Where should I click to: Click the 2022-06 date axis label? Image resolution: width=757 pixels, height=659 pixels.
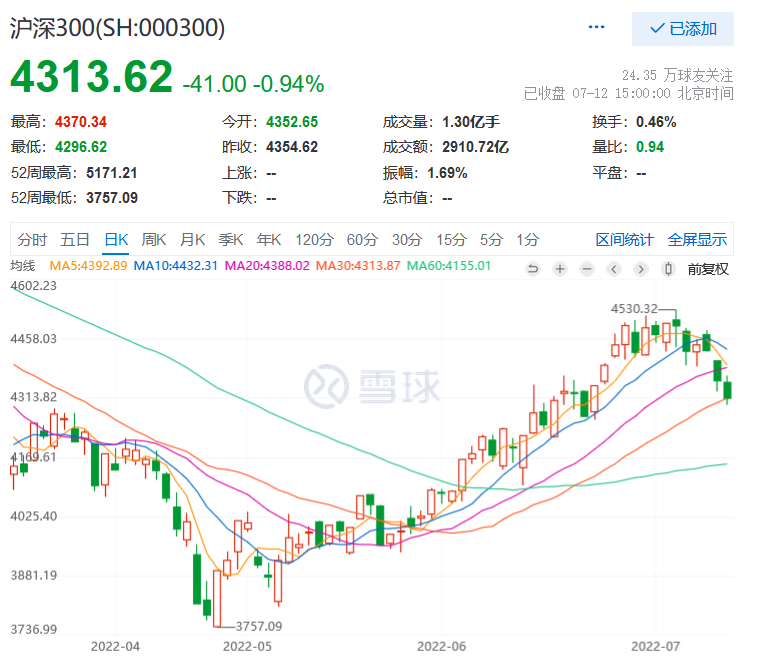442,646
